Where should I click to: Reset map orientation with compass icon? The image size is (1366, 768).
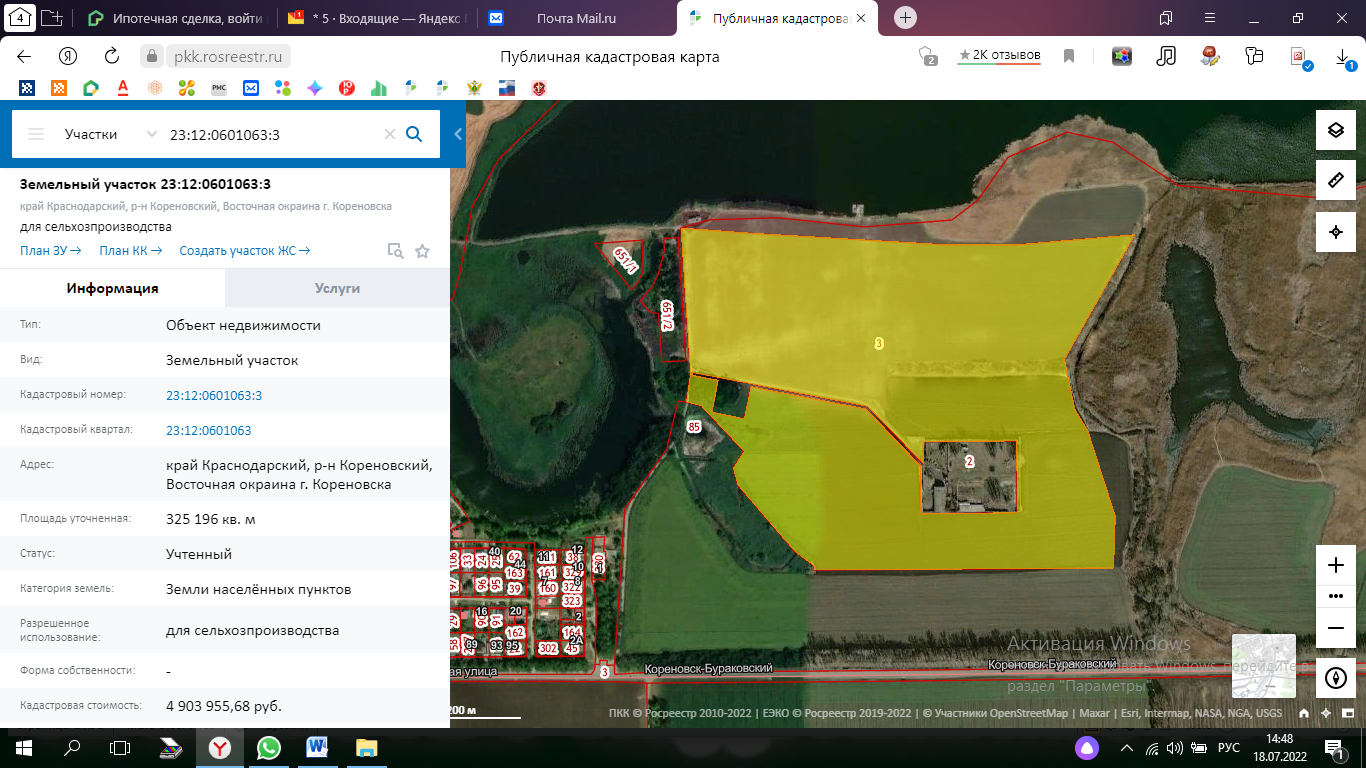pyautogui.click(x=1335, y=678)
